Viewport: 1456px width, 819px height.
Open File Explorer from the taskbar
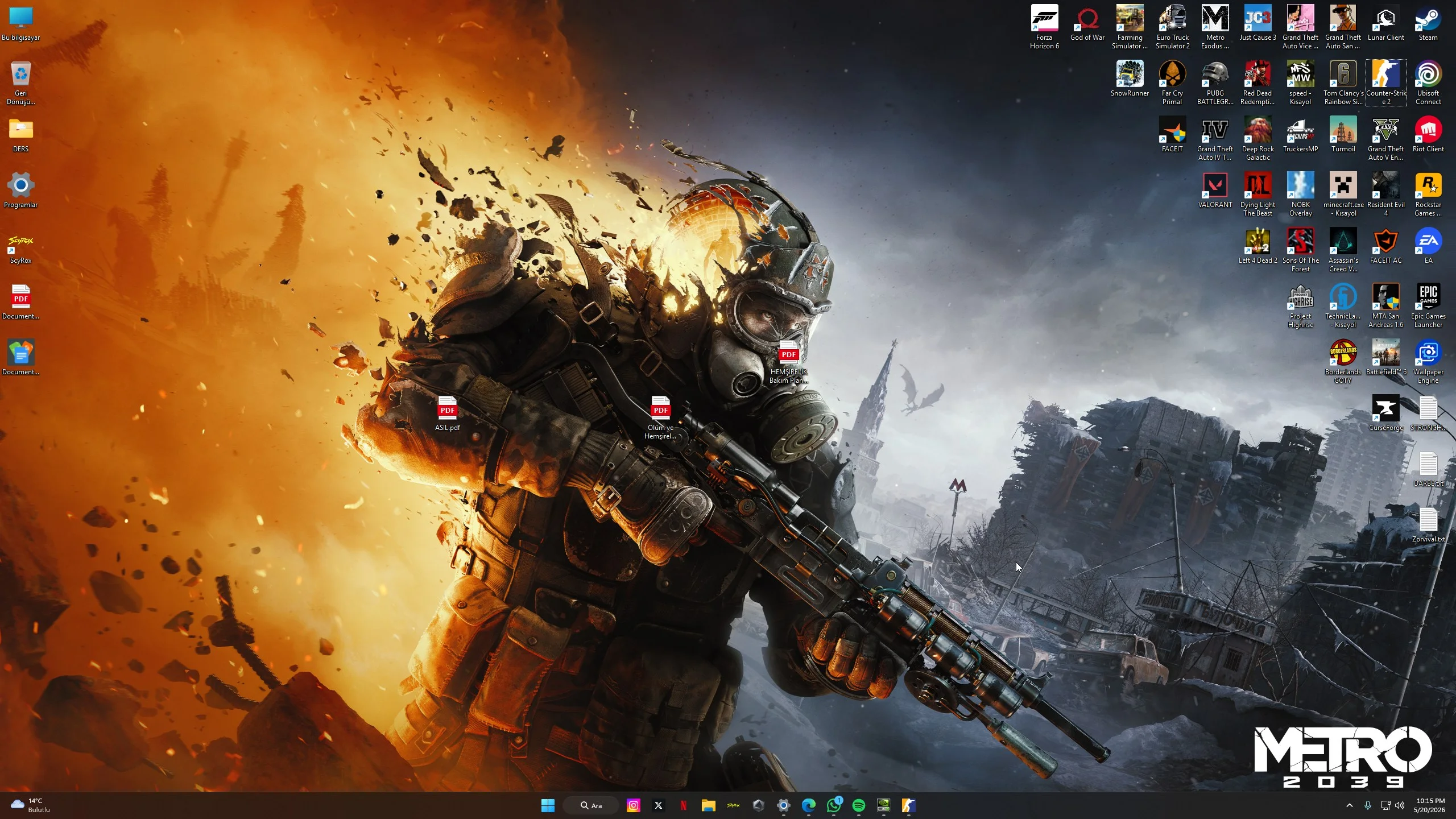pos(708,805)
